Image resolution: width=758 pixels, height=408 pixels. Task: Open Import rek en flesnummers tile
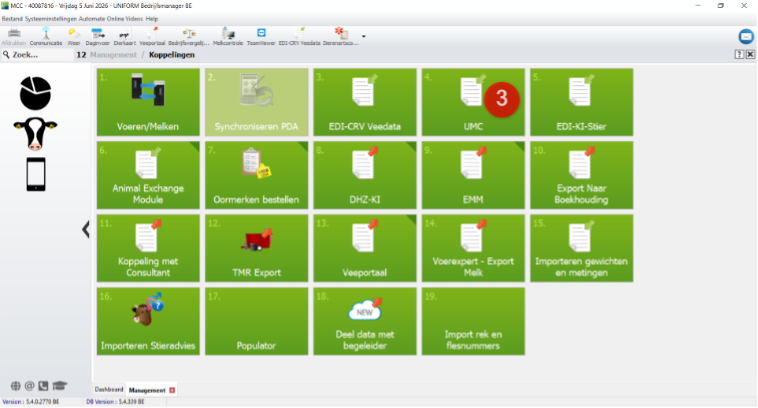point(473,321)
